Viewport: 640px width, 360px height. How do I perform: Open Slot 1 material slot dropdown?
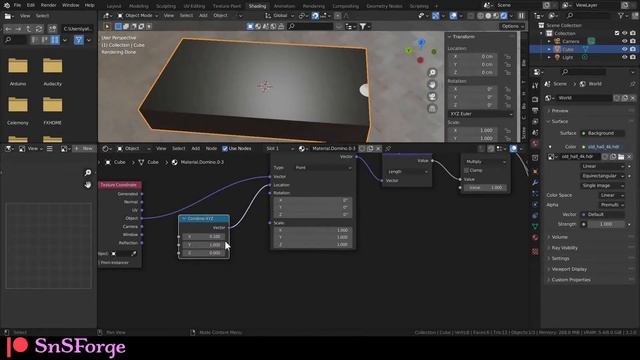[280, 149]
